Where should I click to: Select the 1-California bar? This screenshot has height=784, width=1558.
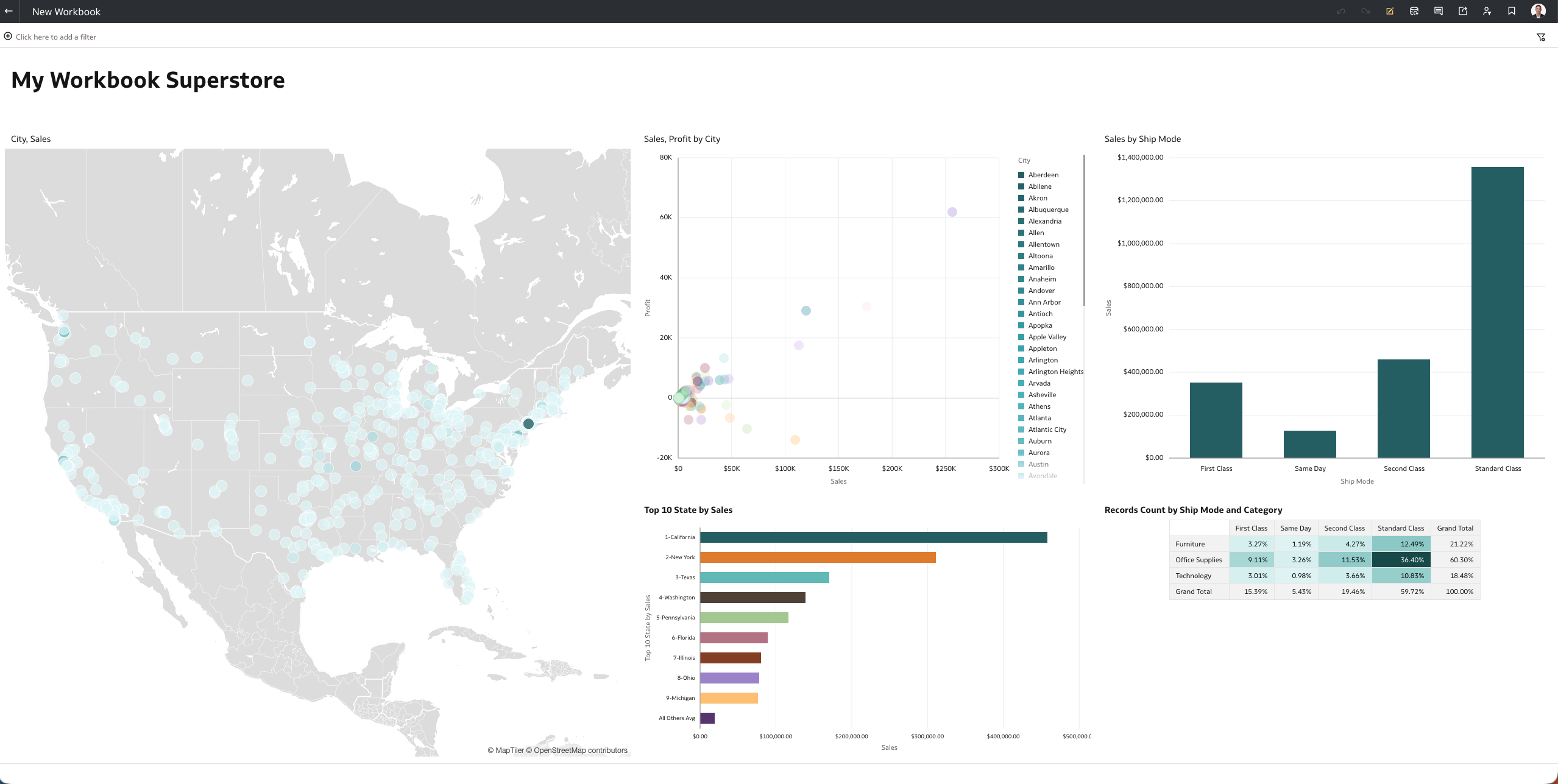873,537
